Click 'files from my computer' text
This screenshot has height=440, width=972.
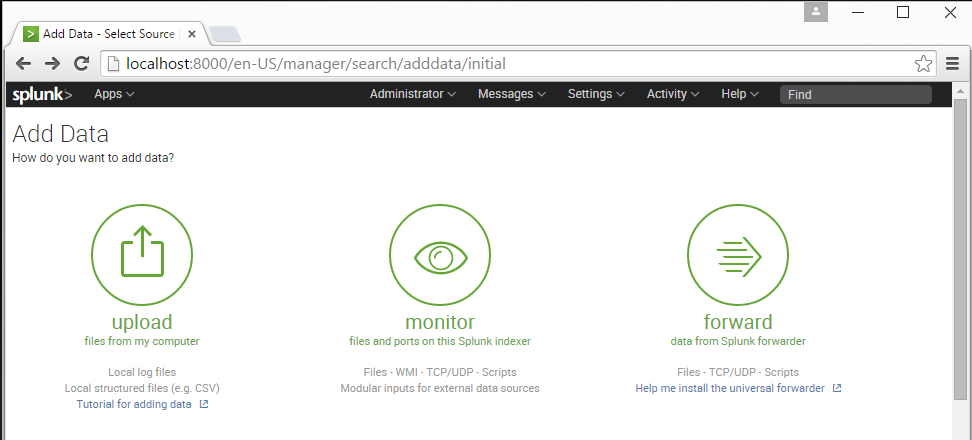pos(142,341)
